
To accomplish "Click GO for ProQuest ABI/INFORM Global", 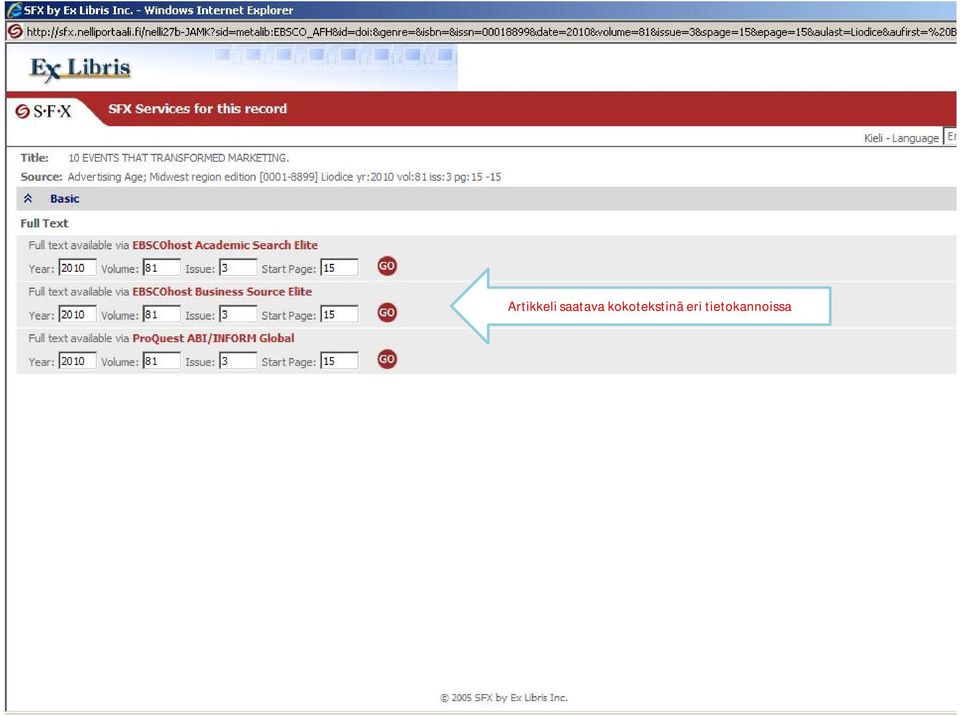I will [387, 359].
